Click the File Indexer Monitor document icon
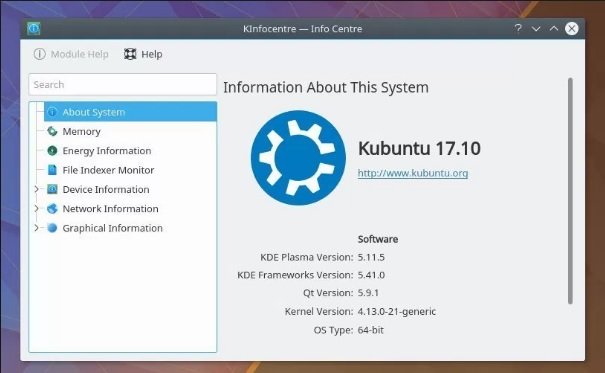This screenshot has width=605, height=373. point(52,170)
